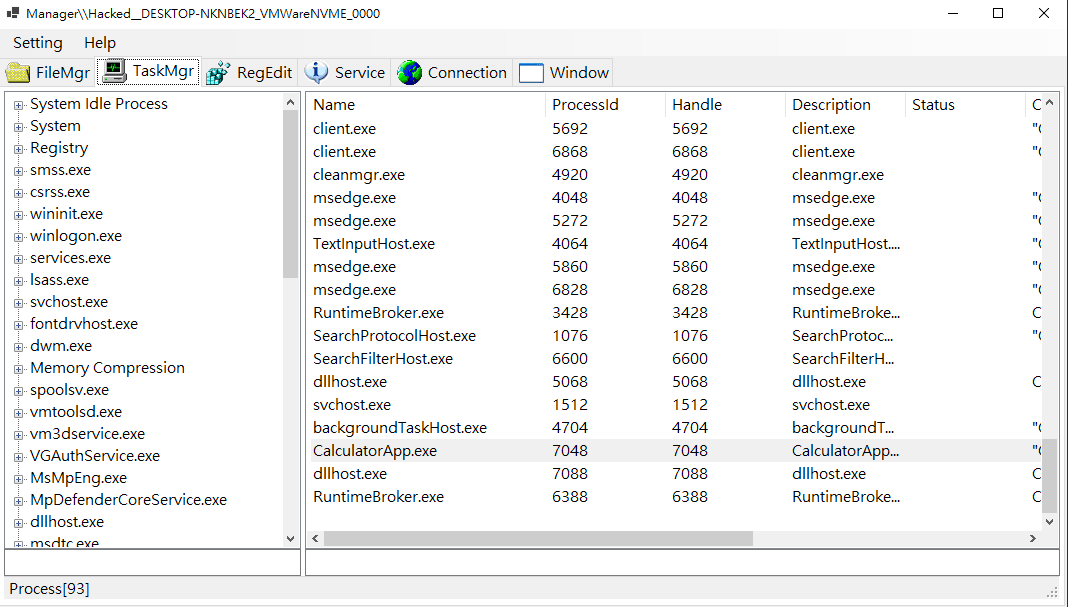Screen dimensions: 1068x607
Task: Select cleanmgr.exe in the process list
Action: 359,175
